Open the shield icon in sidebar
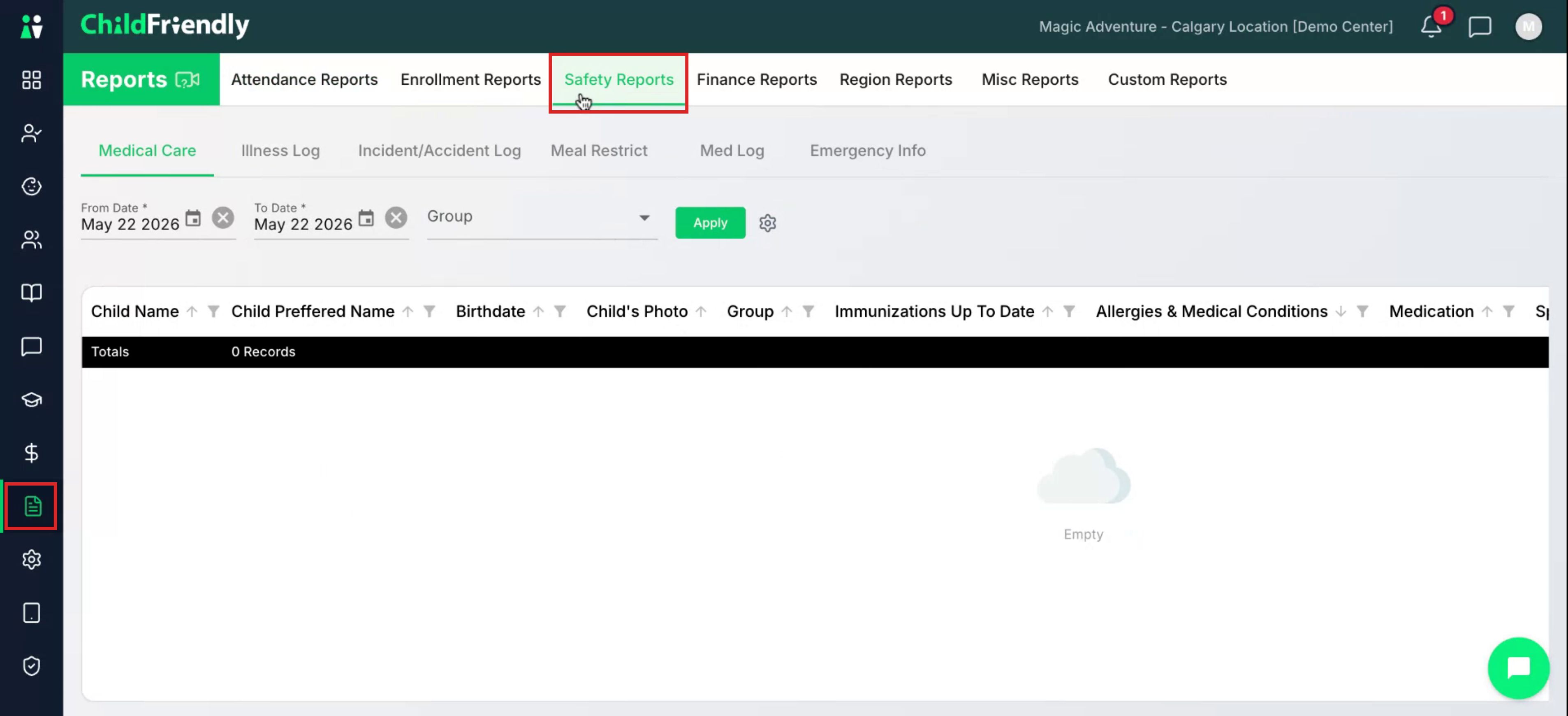This screenshot has height=716, width=1568. pos(31,665)
